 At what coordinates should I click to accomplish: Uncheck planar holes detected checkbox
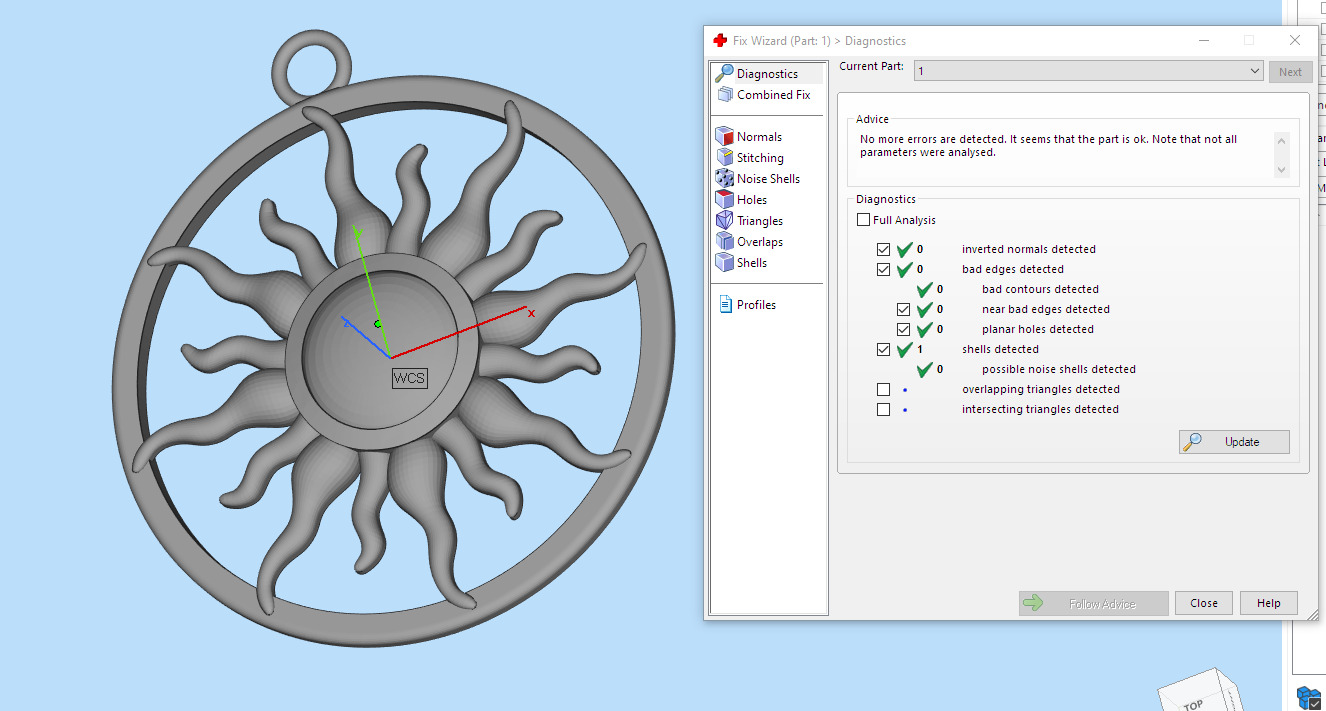pos(903,329)
